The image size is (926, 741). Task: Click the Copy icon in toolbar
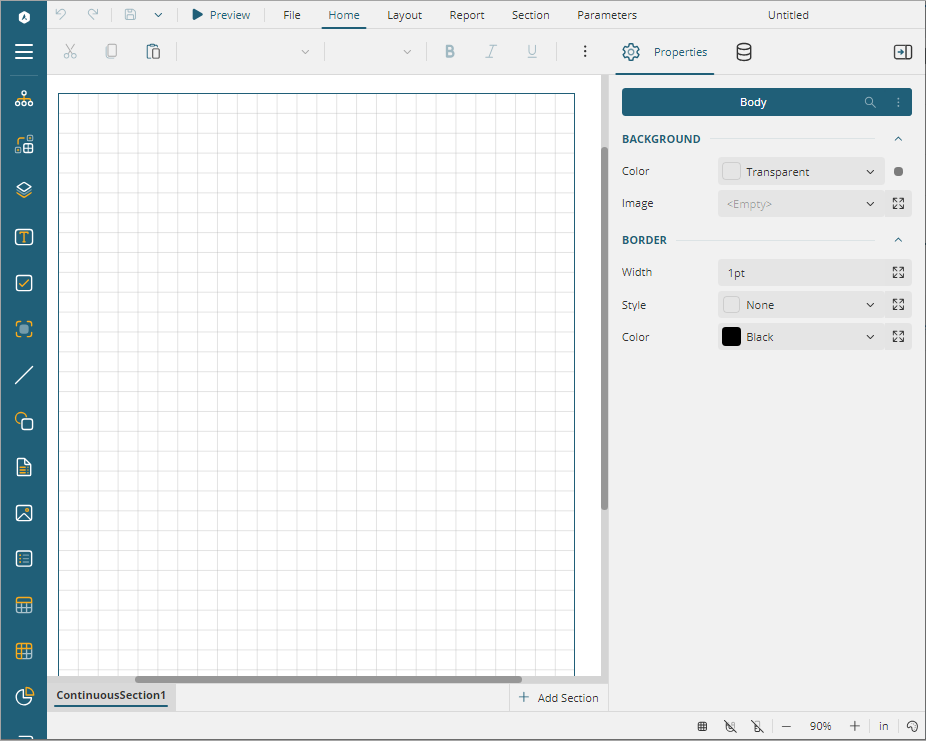click(x=111, y=52)
